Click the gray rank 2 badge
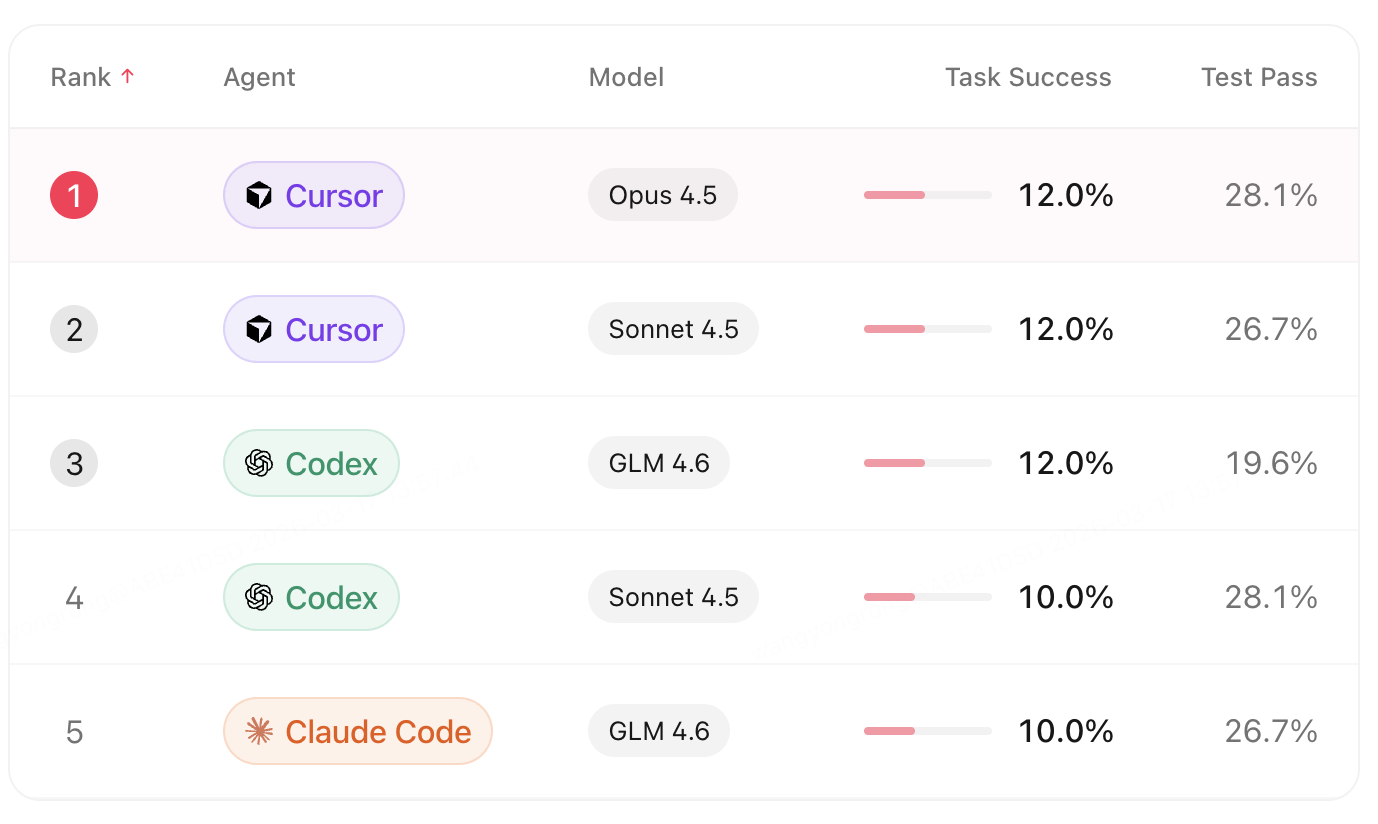Screen dimensions: 1378x824 pos(74,329)
